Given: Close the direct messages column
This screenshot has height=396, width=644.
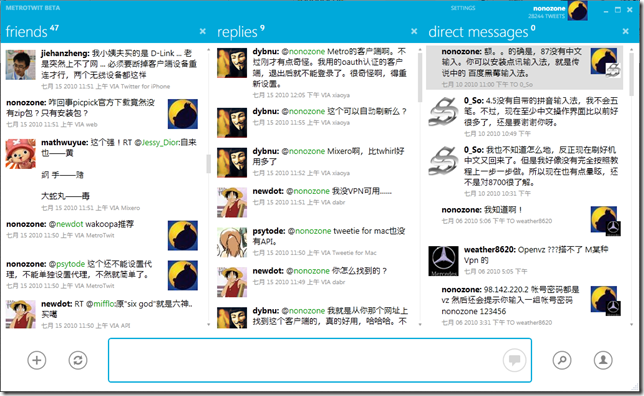Looking at the screenshot, I should pos(626,31).
